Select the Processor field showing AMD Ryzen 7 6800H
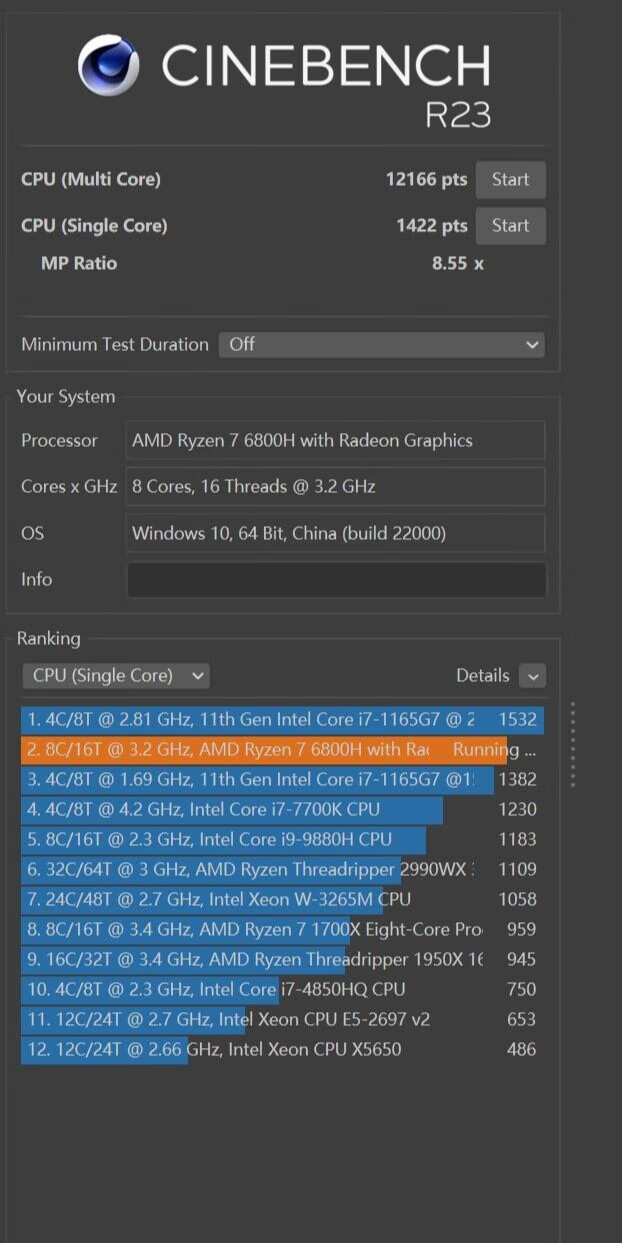622x1243 pixels. point(336,440)
